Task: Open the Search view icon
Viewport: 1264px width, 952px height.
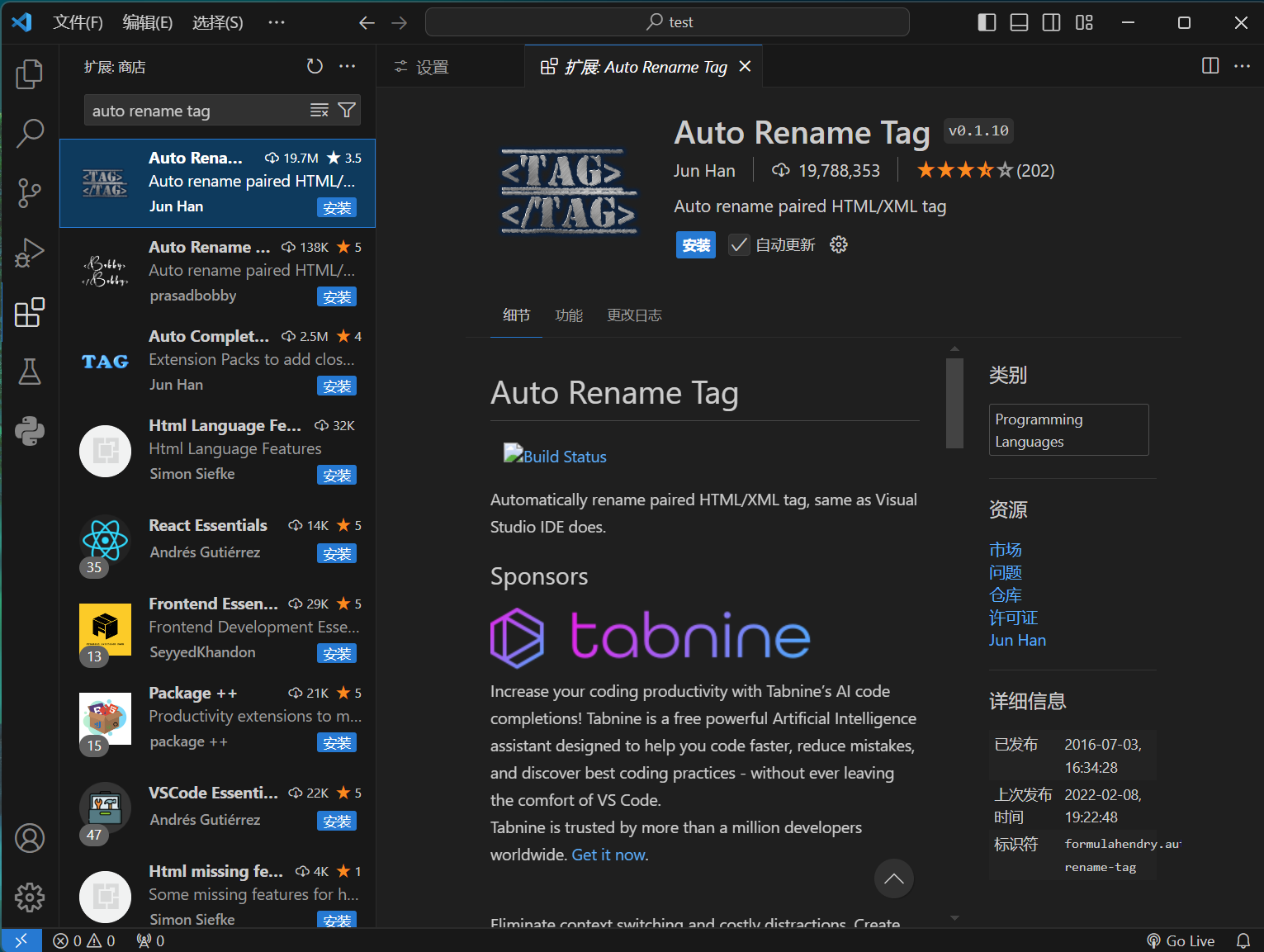Action: pos(30,133)
